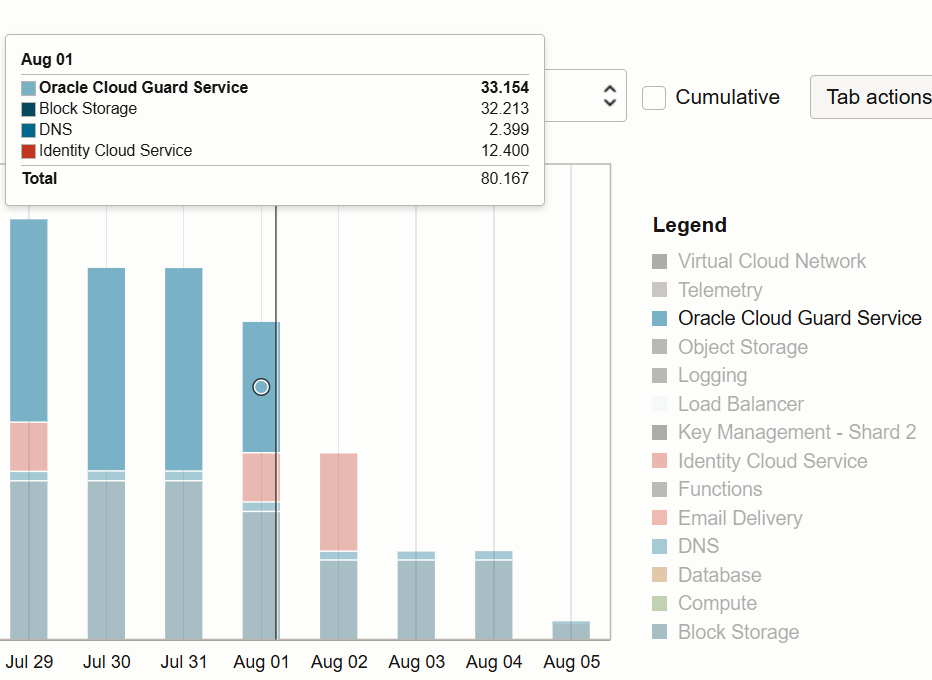Viewport: 932px width, 680px height.
Task: Click the Block Storage row in the tooltip
Action: [x=275, y=109]
